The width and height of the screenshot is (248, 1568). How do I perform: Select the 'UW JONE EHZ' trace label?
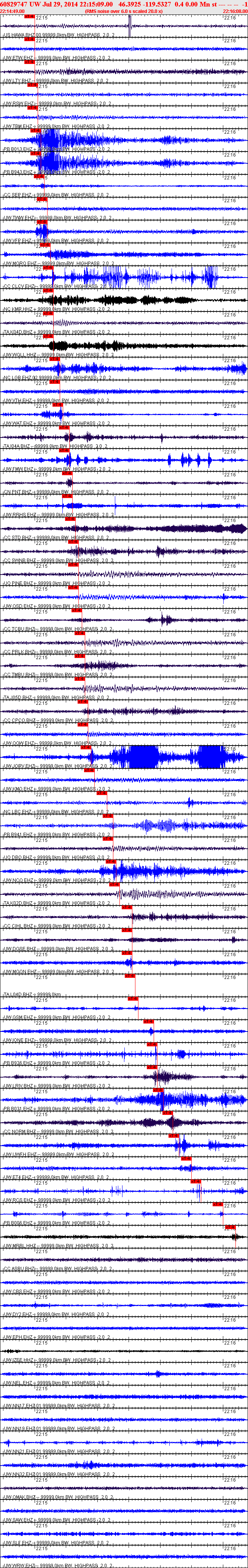(x=18, y=1040)
